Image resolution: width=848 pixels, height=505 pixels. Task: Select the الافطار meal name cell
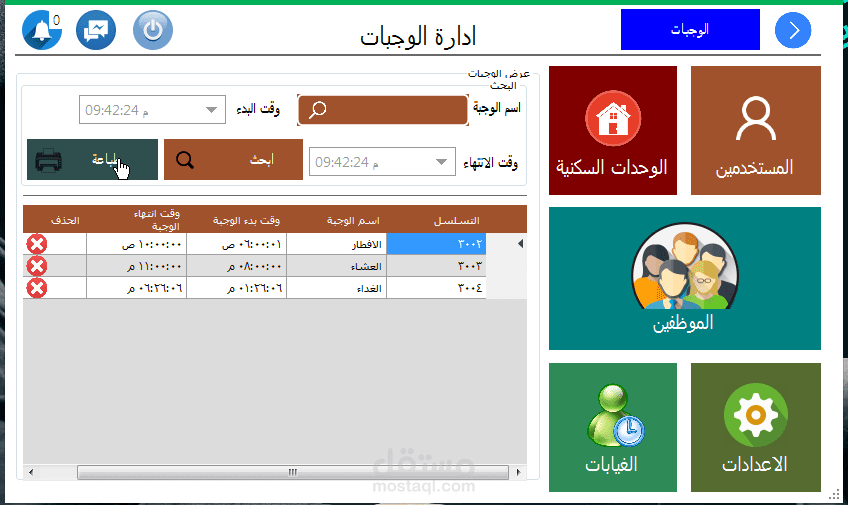[336, 244]
